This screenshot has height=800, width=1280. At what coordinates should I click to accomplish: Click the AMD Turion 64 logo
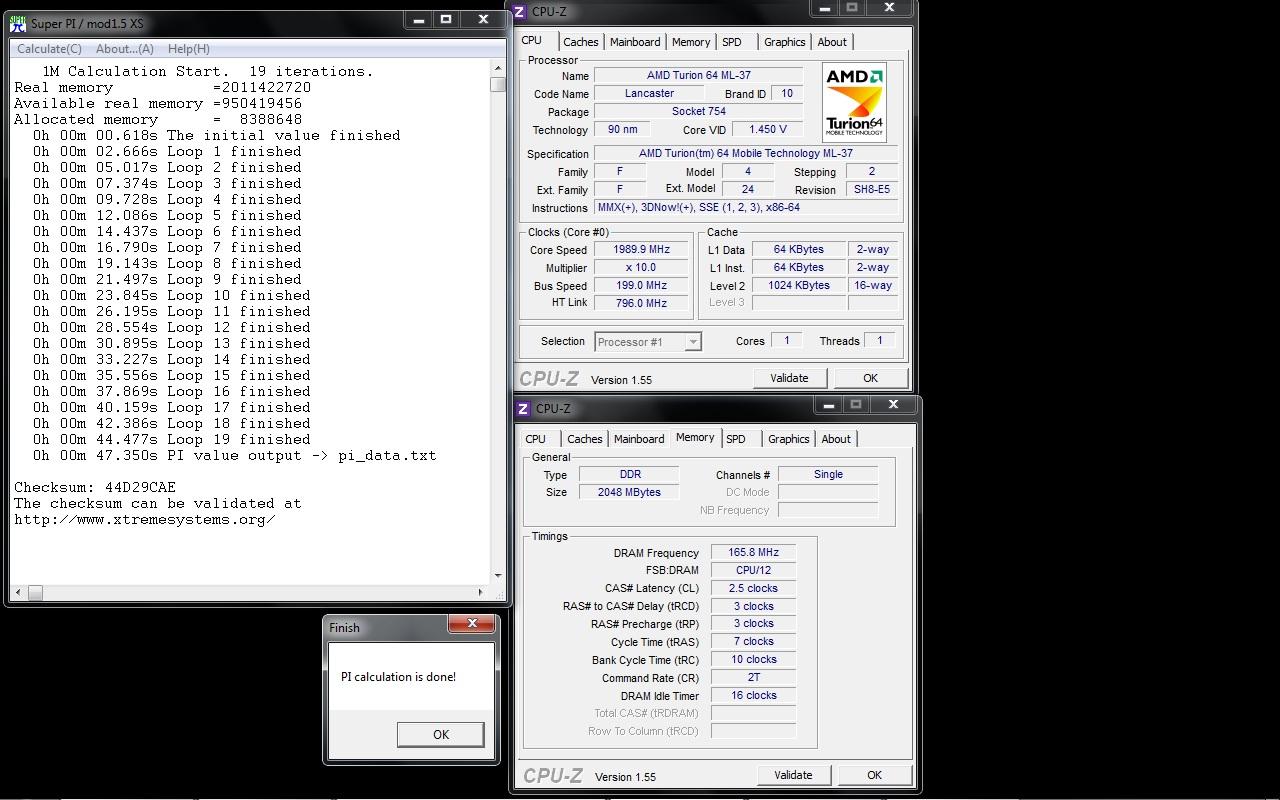coord(854,103)
